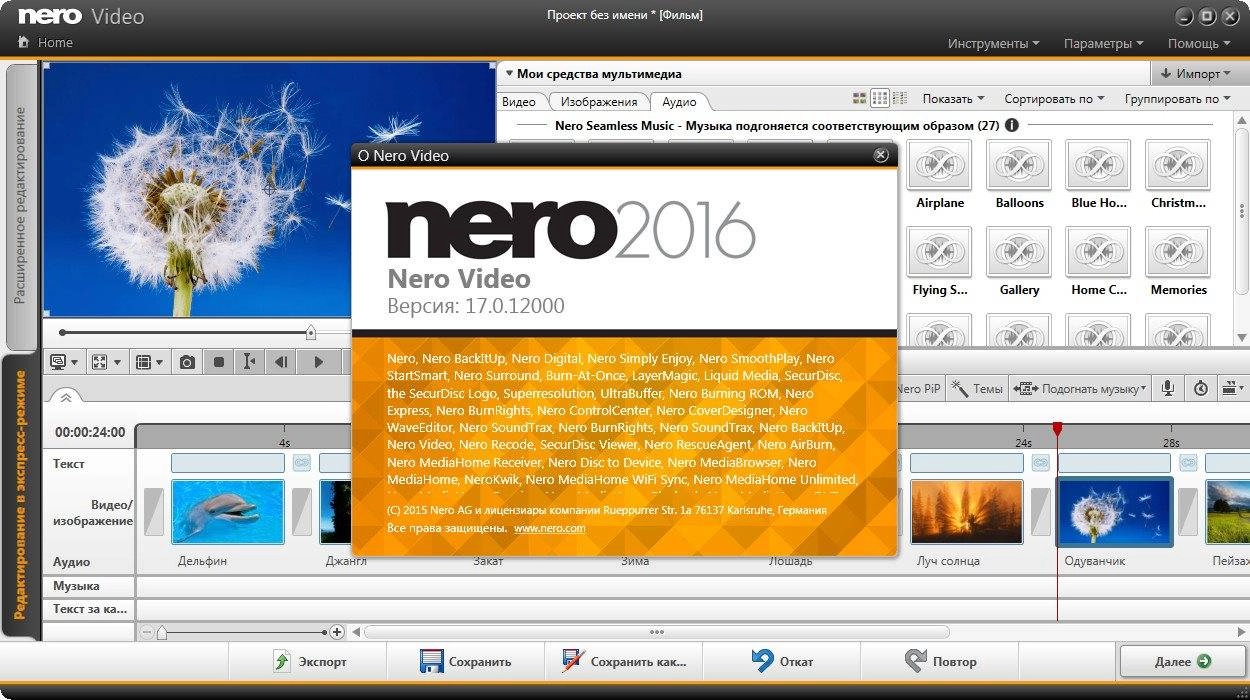
Task: Zoom in timeline with plus icon
Action: click(337, 632)
